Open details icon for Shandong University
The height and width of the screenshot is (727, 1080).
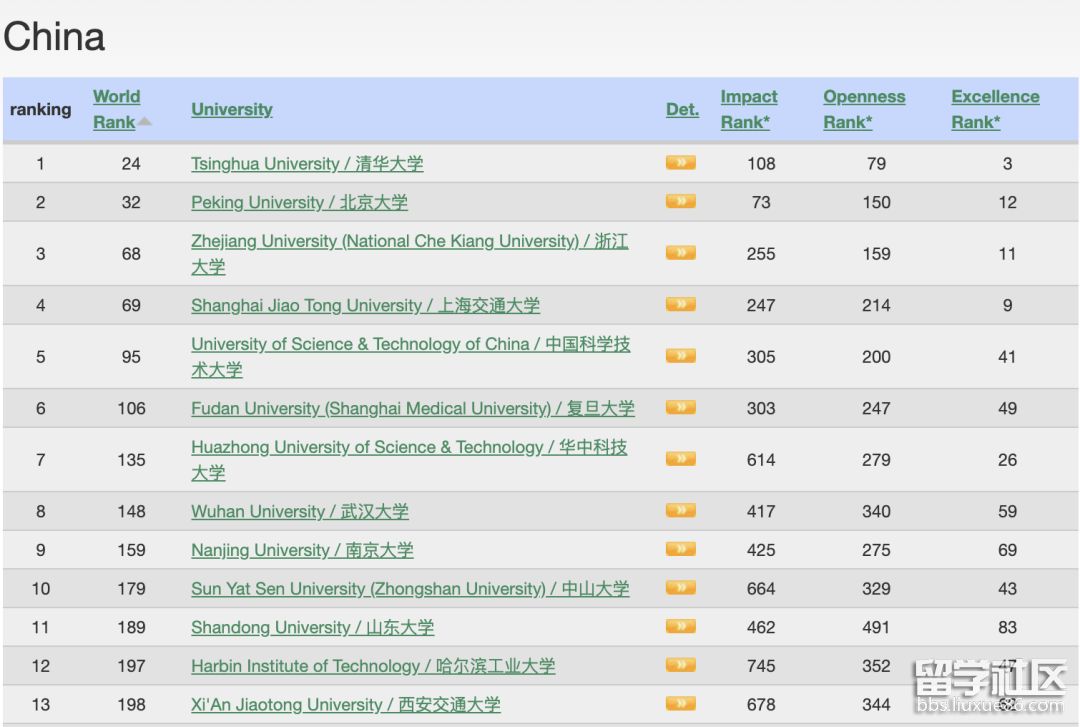(x=681, y=626)
